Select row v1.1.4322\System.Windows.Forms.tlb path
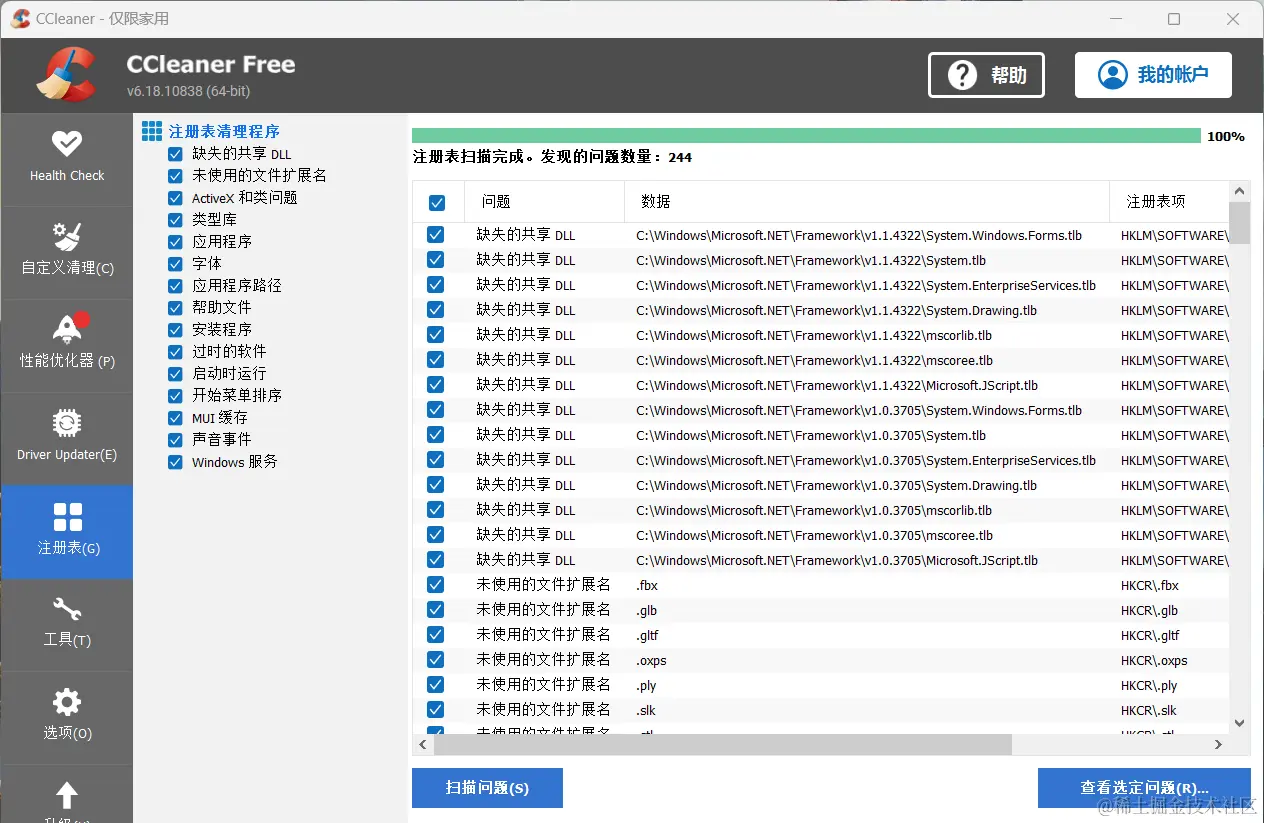Screen dimensions: 1264x823 click(x=859, y=236)
